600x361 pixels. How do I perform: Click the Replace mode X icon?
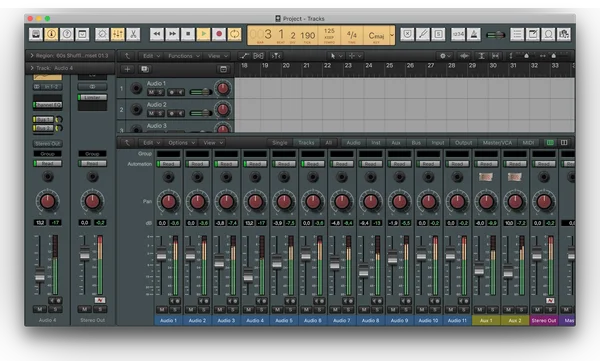click(407, 34)
